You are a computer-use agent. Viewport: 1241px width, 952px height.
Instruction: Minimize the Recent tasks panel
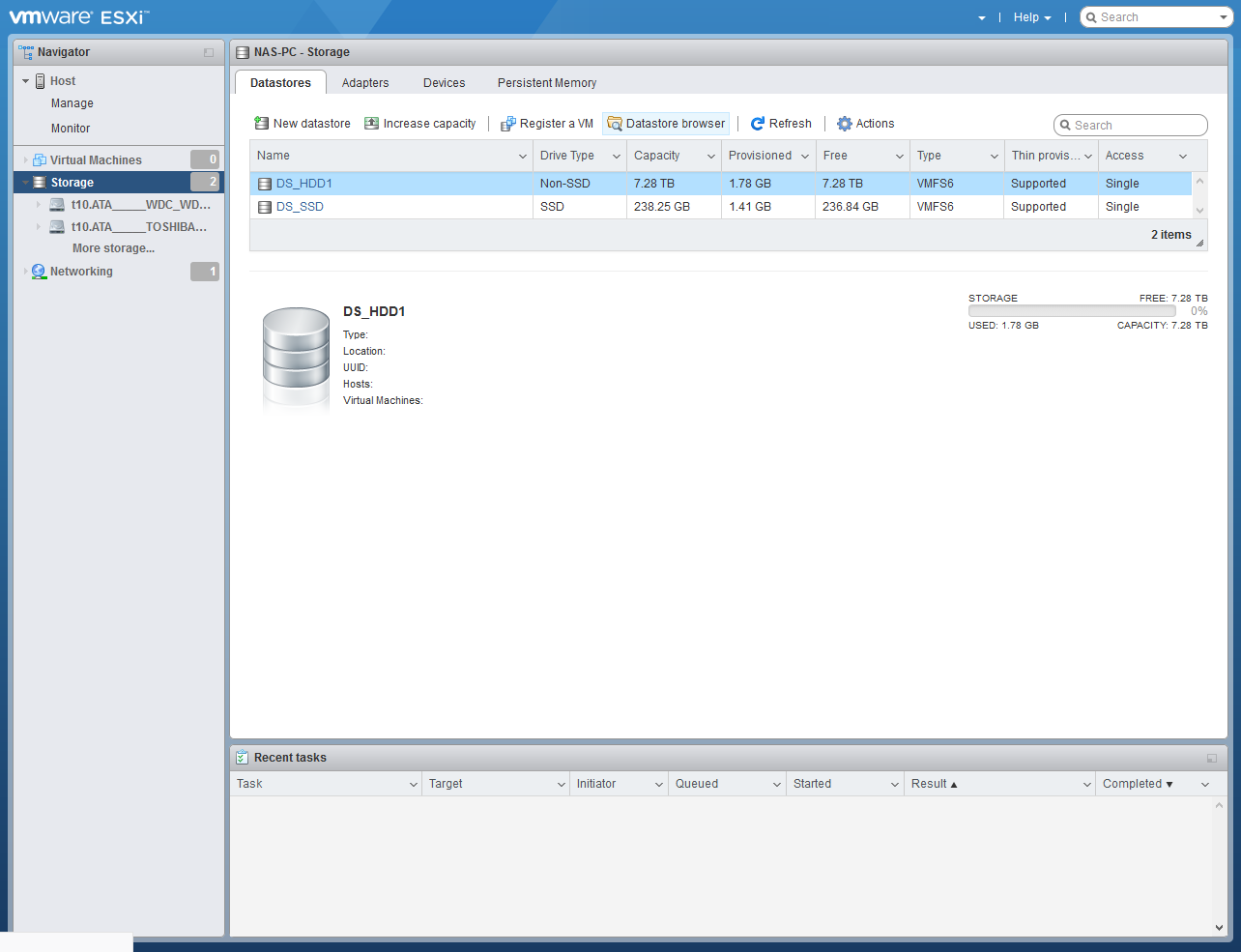(1212, 759)
